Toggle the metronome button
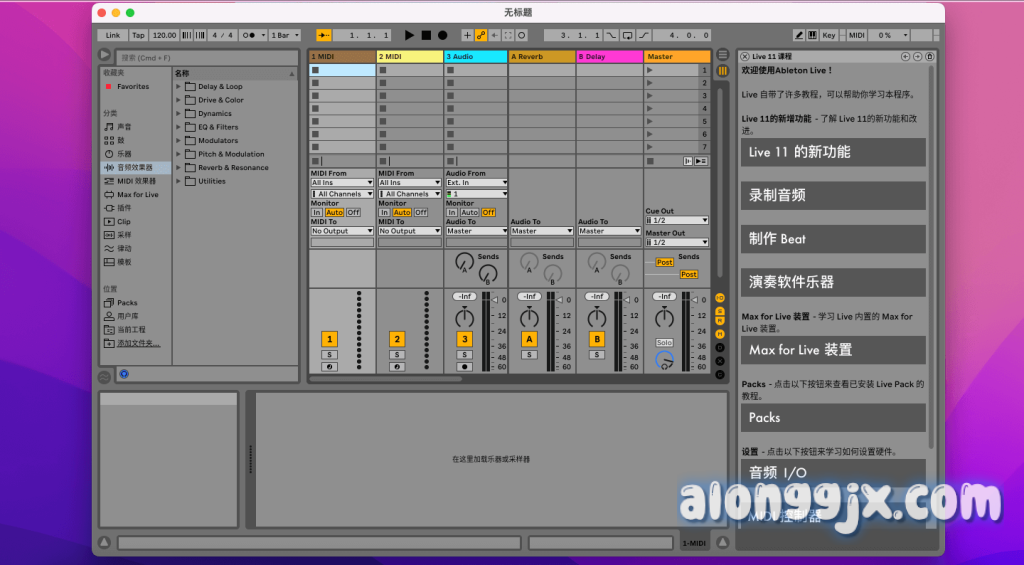 pos(249,35)
